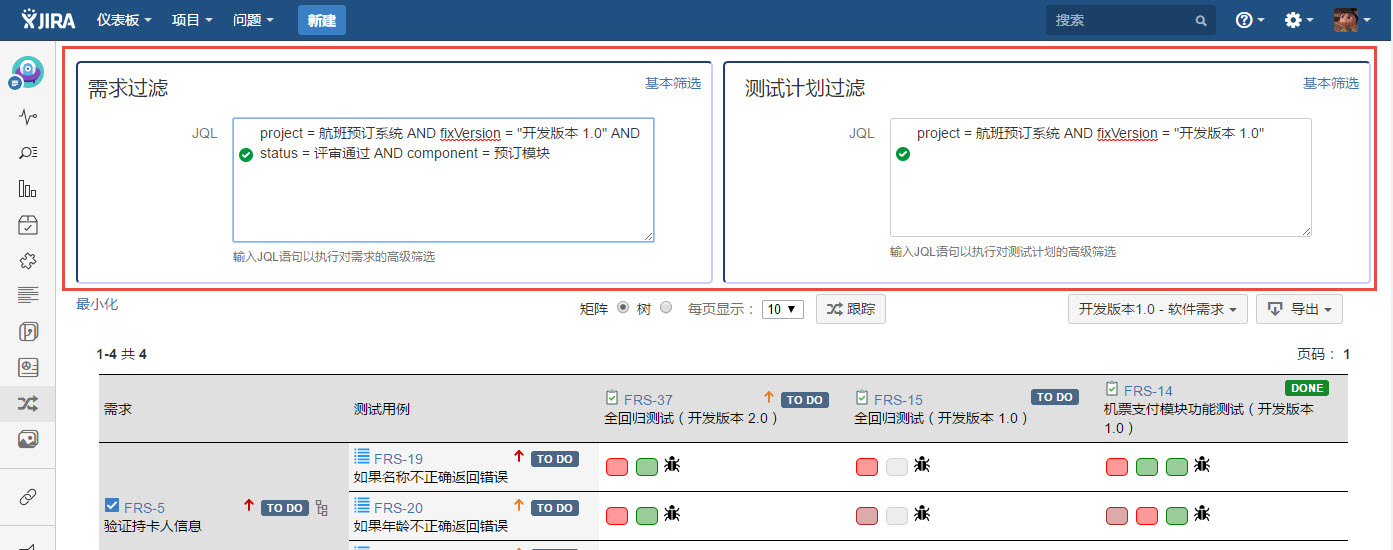Select the 树 radio button
The width and height of the screenshot is (1393, 550).
pos(666,308)
